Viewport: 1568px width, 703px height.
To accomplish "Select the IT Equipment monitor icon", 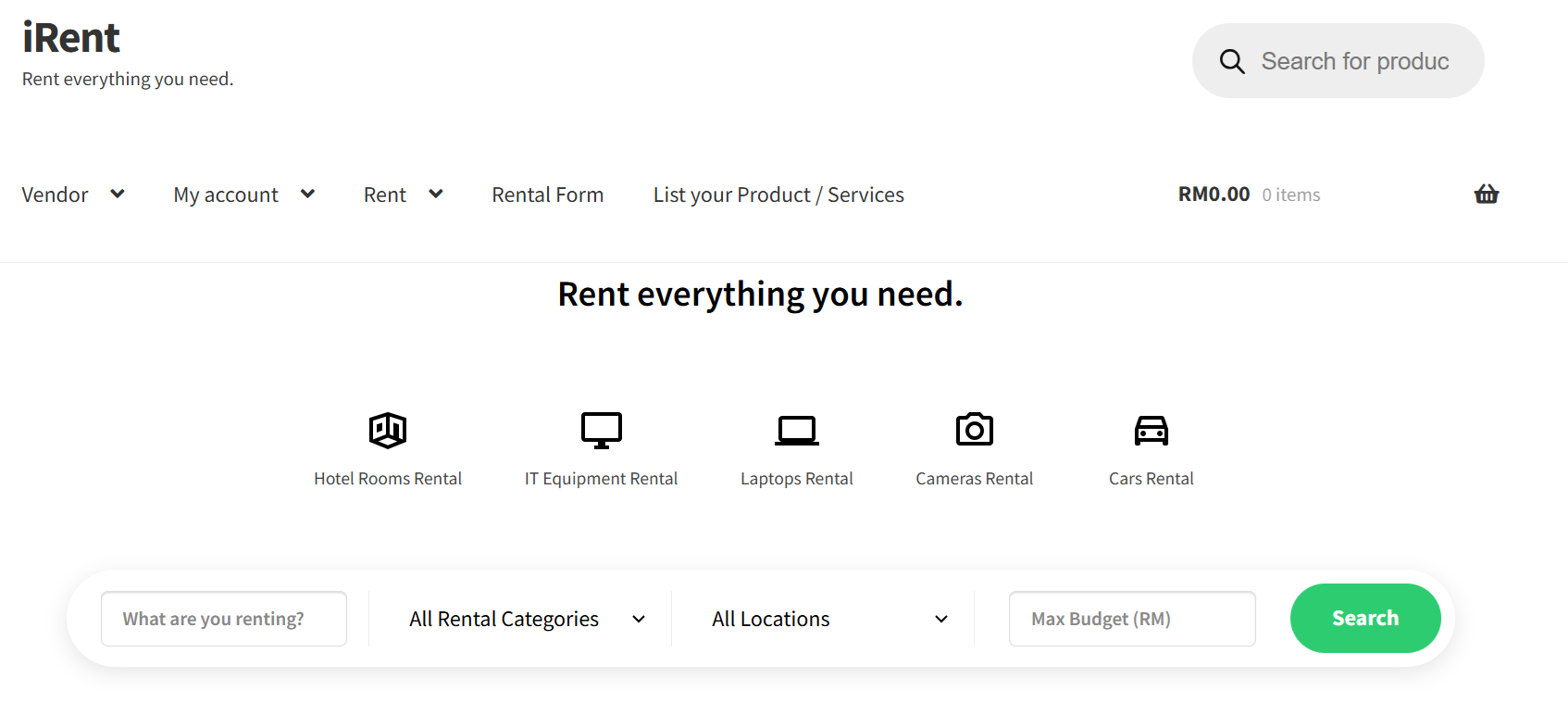I will [x=601, y=430].
